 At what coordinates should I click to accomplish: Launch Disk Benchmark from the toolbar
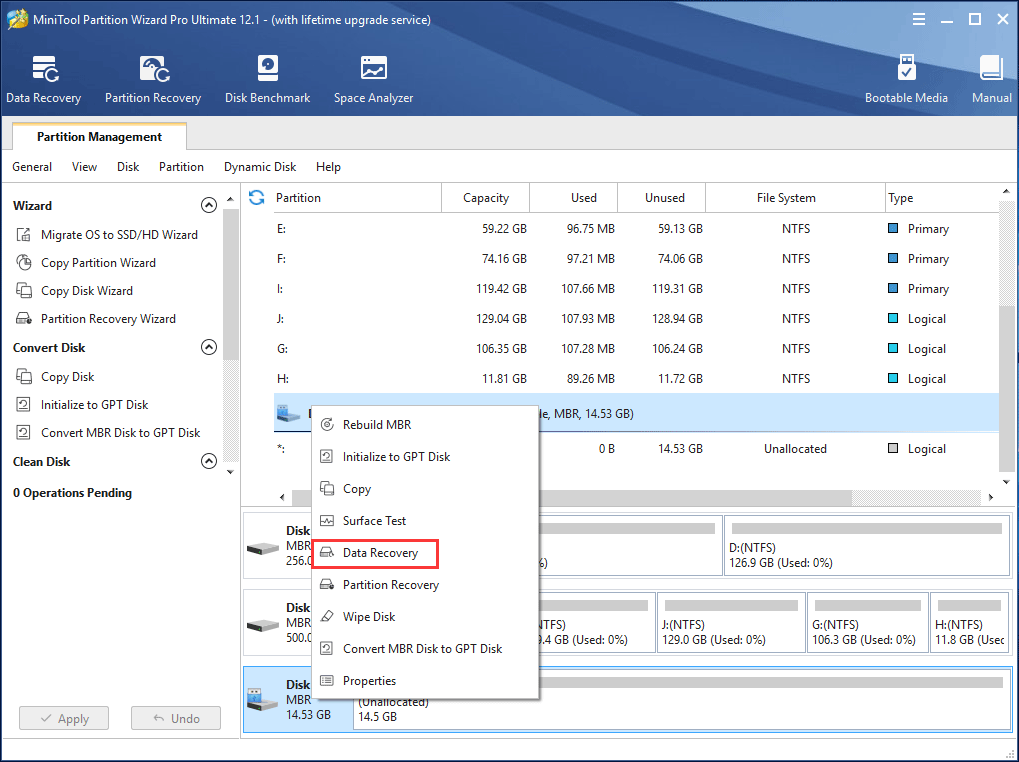pyautogui.click(x=267, y=78)
